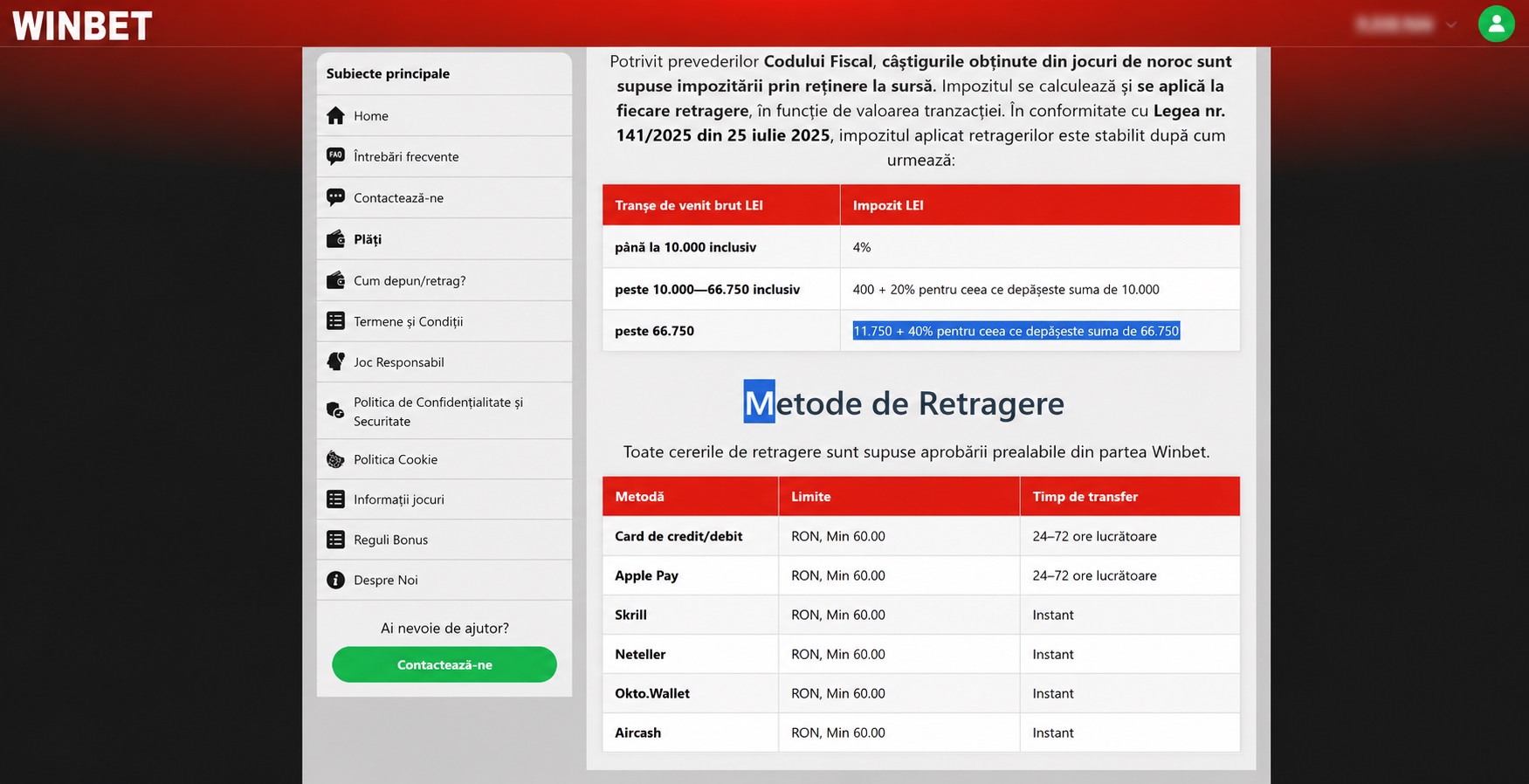Open Politica de Confidențialitate și Securitate
1529x784 pixels.
pos(444,410)
